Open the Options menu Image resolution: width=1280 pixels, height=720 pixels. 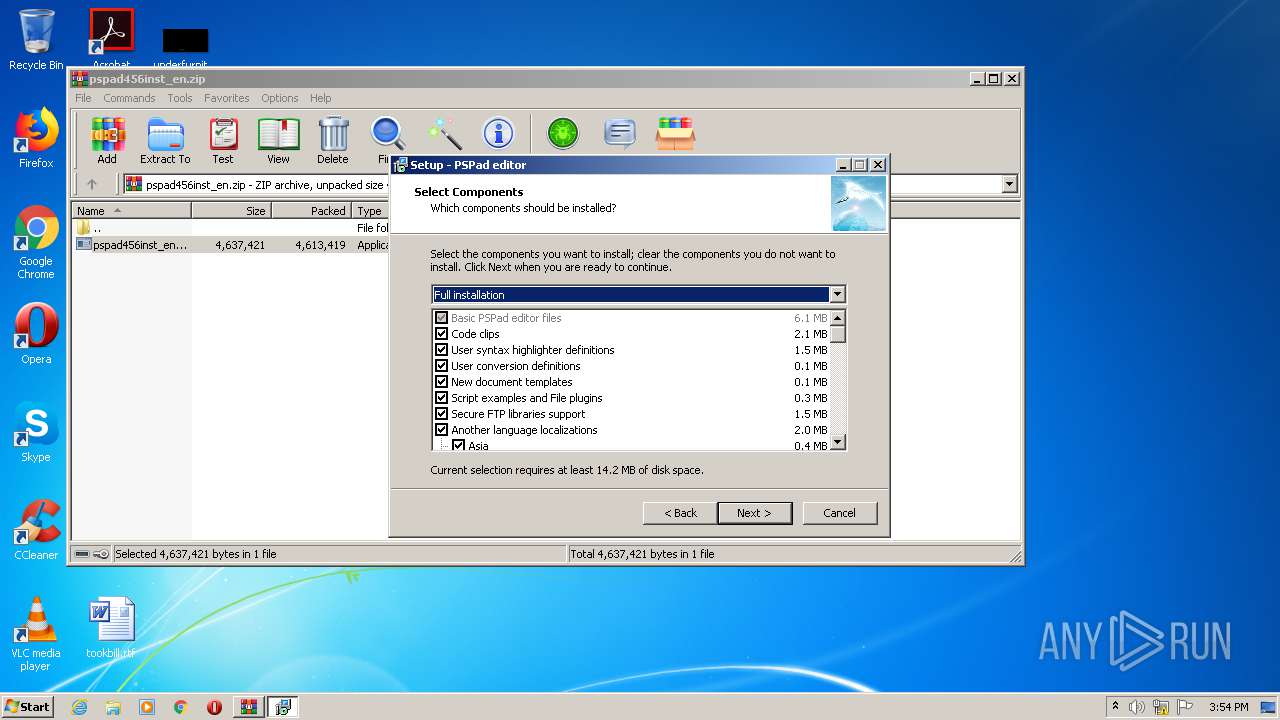pos(280,98)
